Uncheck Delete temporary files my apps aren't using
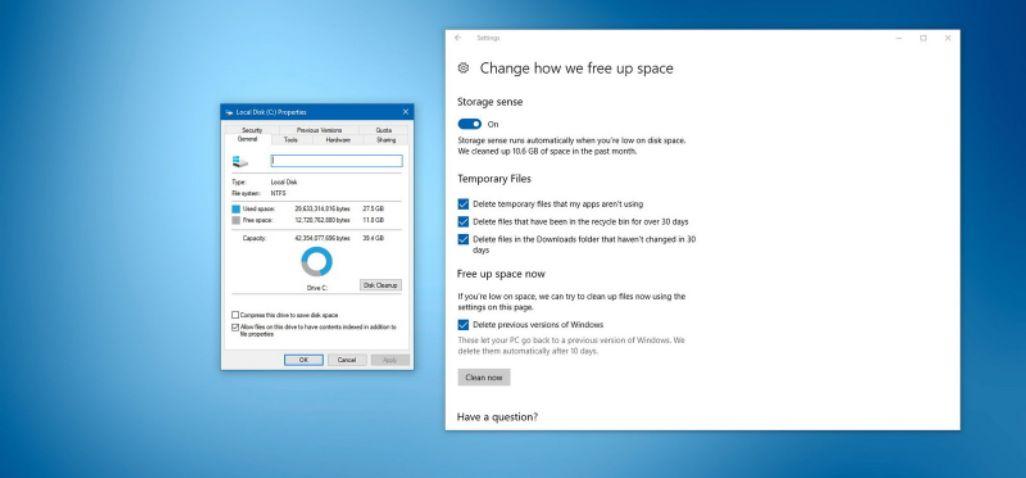 pos(463,204)
